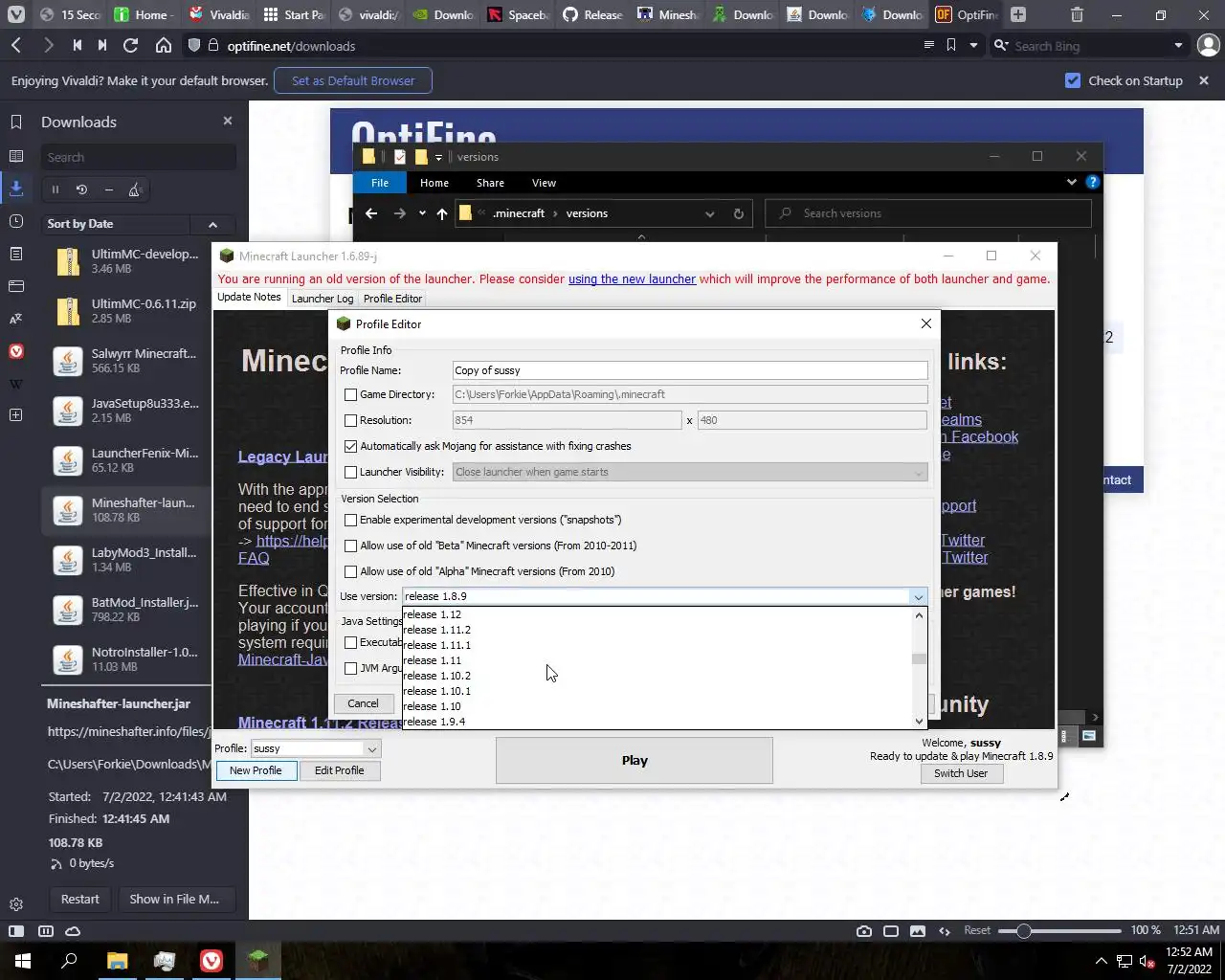Retry download in Downloads panel toolbar
Screen dimensions: 1225x980
pyautogui.click(x=81, y=189)
